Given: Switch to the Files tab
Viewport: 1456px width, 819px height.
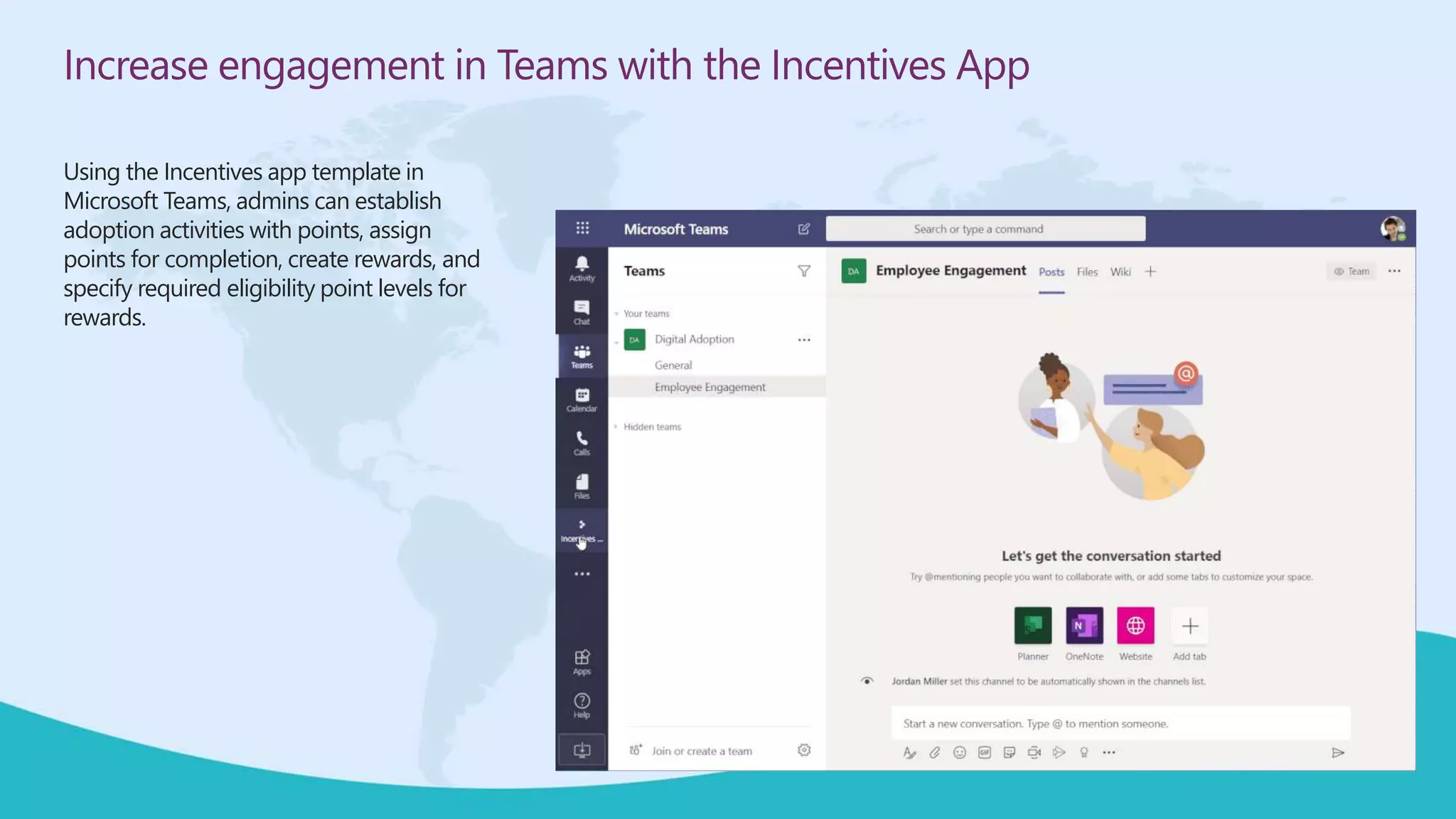Looking at the screenshot, I should point(1087,272).
